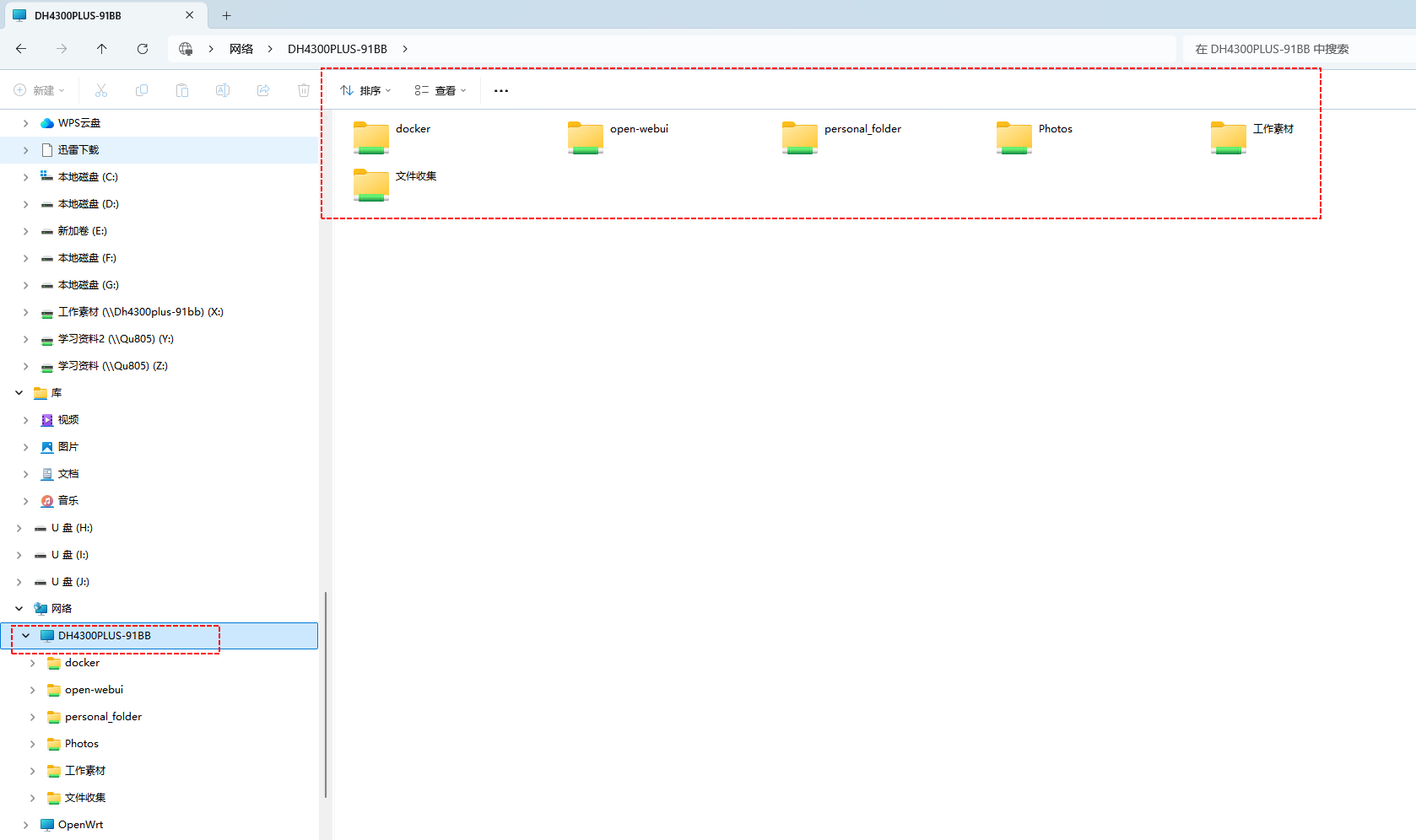The width and height of the screenshot is (1416, 840).
Task: Open the 查看 view dropdown
Action: (x=440, y=90)
